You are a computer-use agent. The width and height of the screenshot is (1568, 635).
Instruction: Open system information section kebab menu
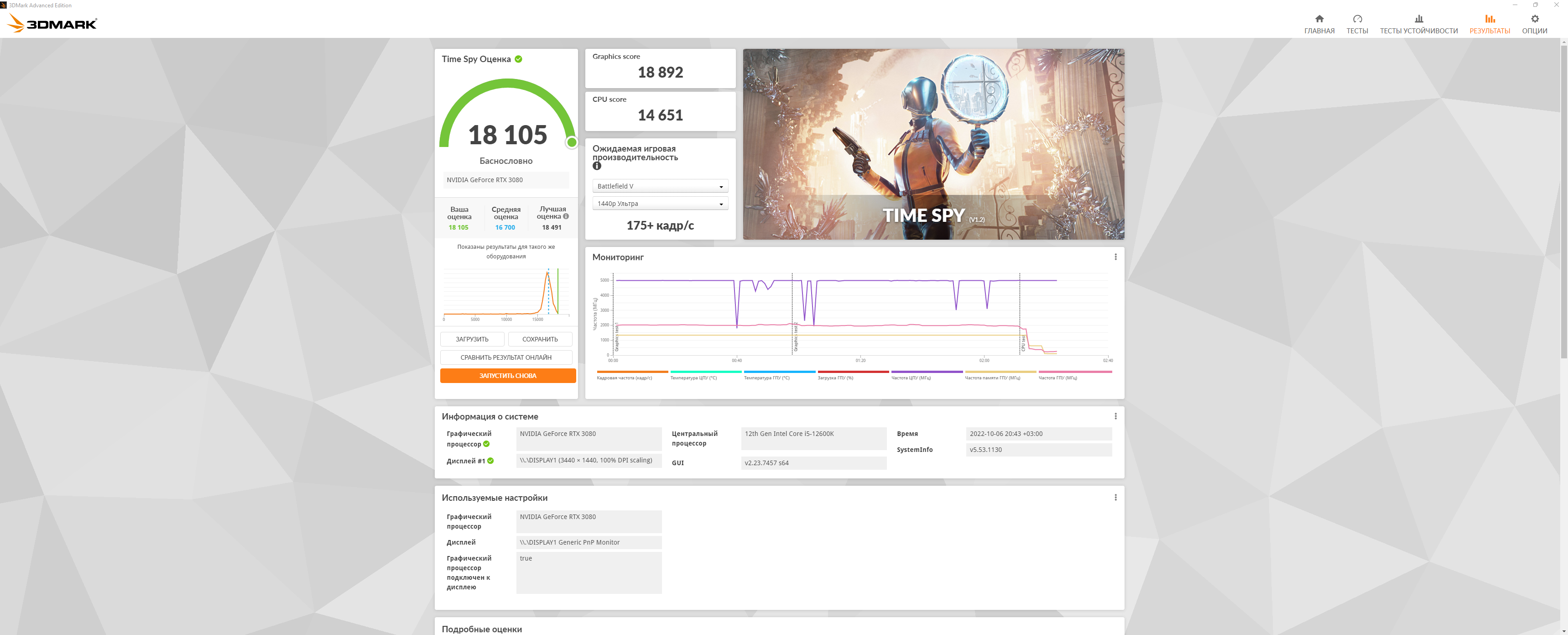(1115, 416)
